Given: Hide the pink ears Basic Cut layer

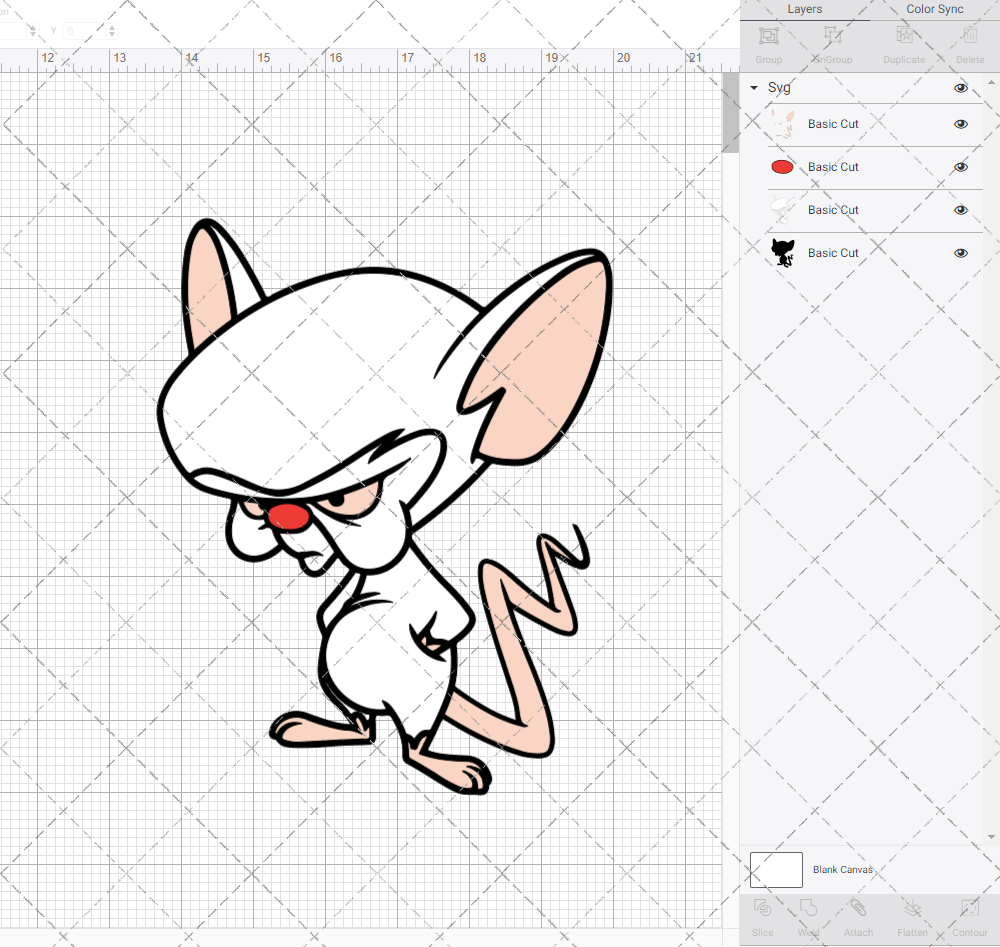Looking at the screenshot, I should tap(960, 124).
